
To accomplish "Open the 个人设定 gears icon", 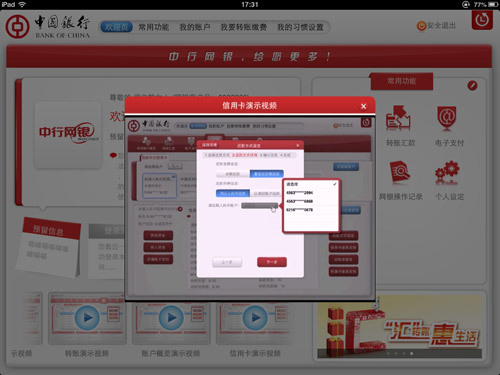I will (x=447, y=172).
